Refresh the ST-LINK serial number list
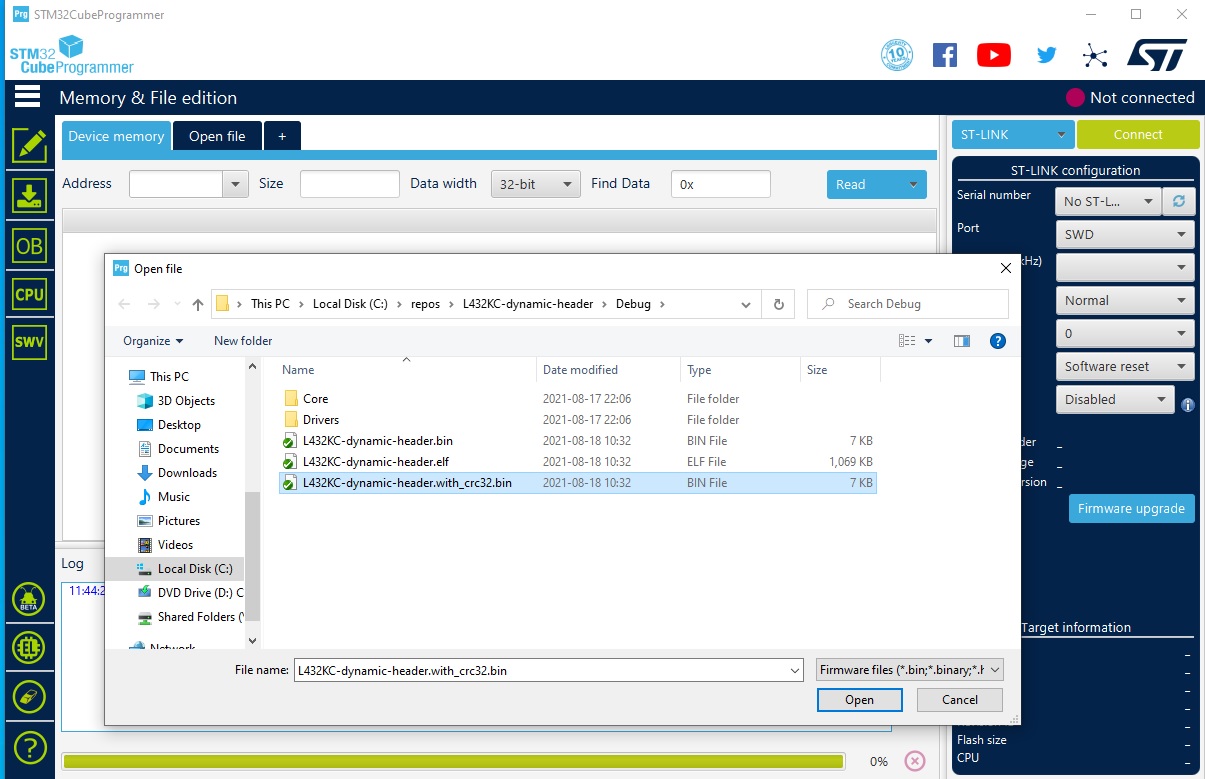Image resolution: width=1205 pixels, height=779 pixels. 1179,201
